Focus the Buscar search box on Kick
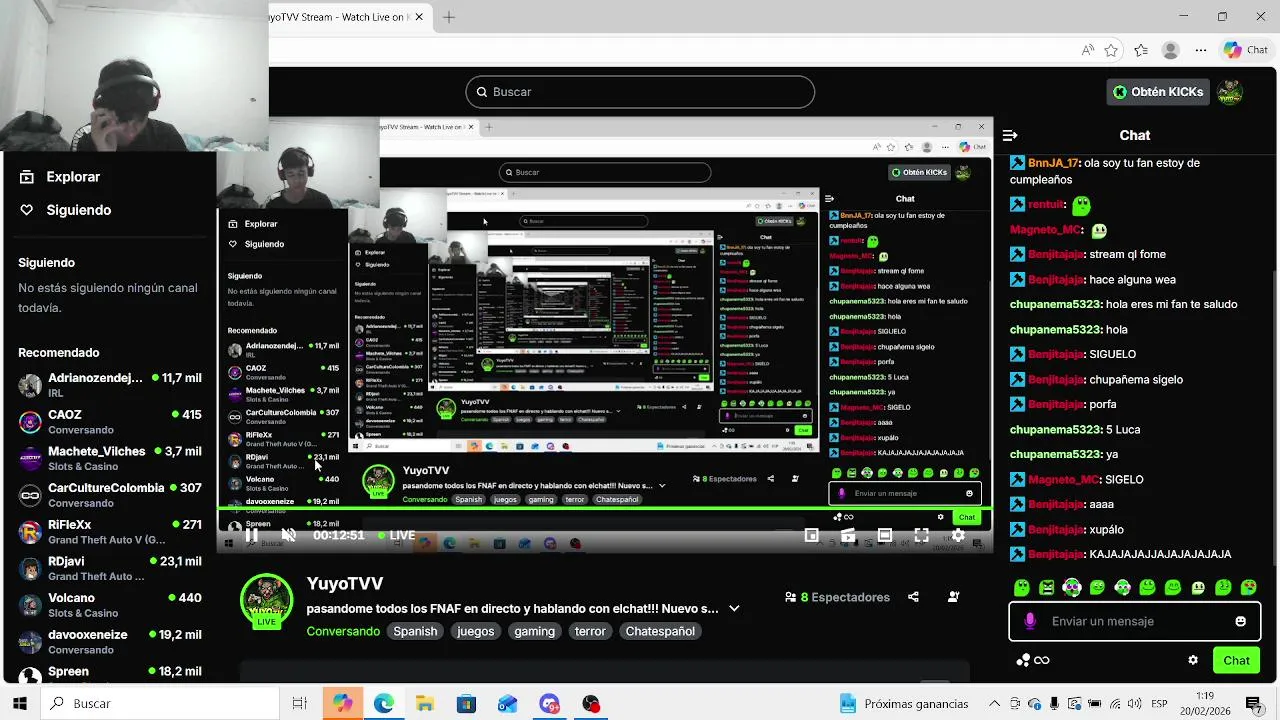The height and width of the screenshot is (720, 1280). click(x=640, y=92)
